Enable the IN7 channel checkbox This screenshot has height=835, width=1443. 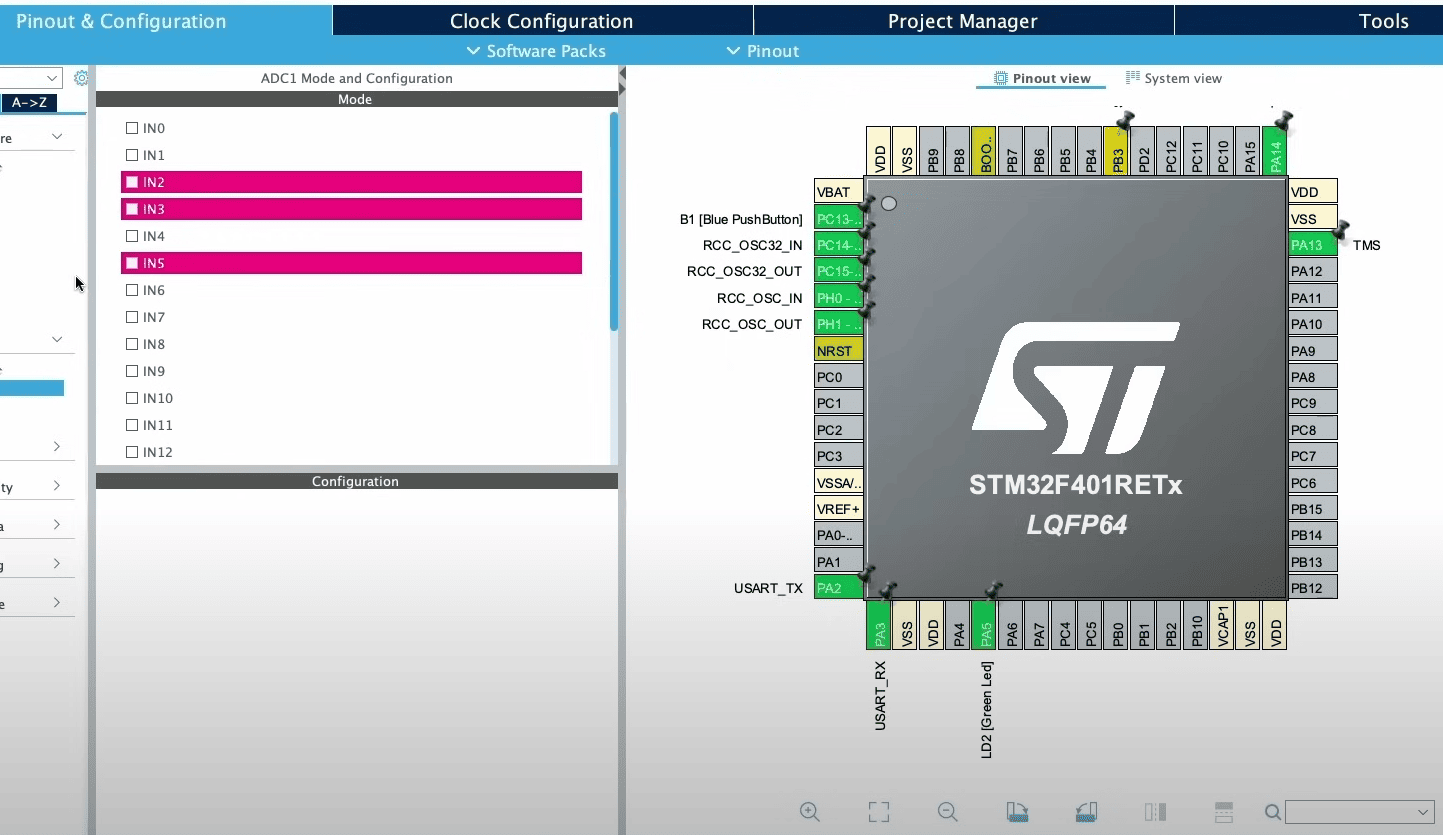click(x=131, y=317)
